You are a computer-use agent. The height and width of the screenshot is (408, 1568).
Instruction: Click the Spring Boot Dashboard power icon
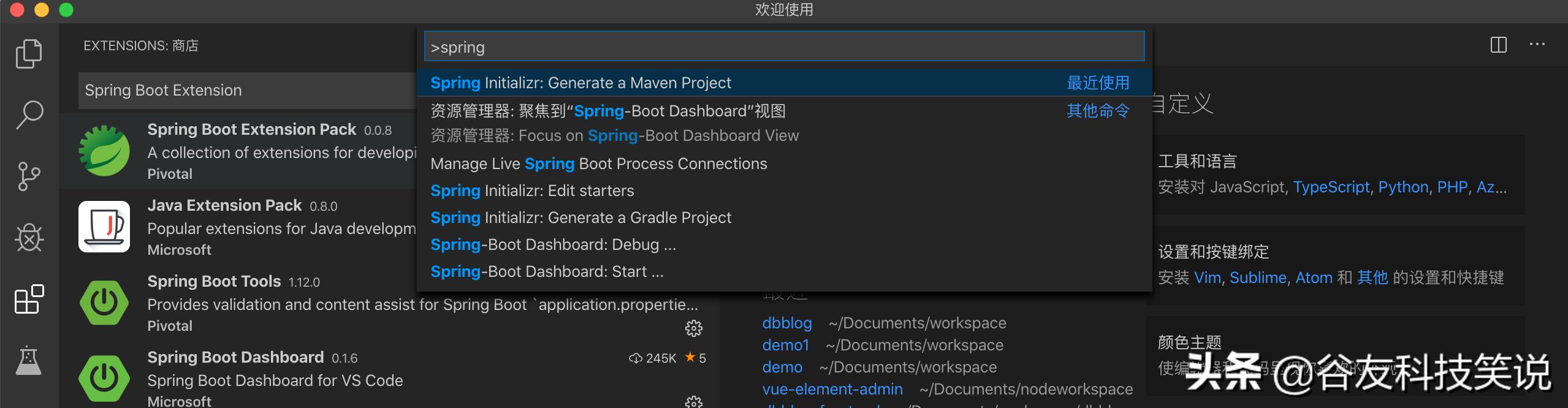(104, 379)
